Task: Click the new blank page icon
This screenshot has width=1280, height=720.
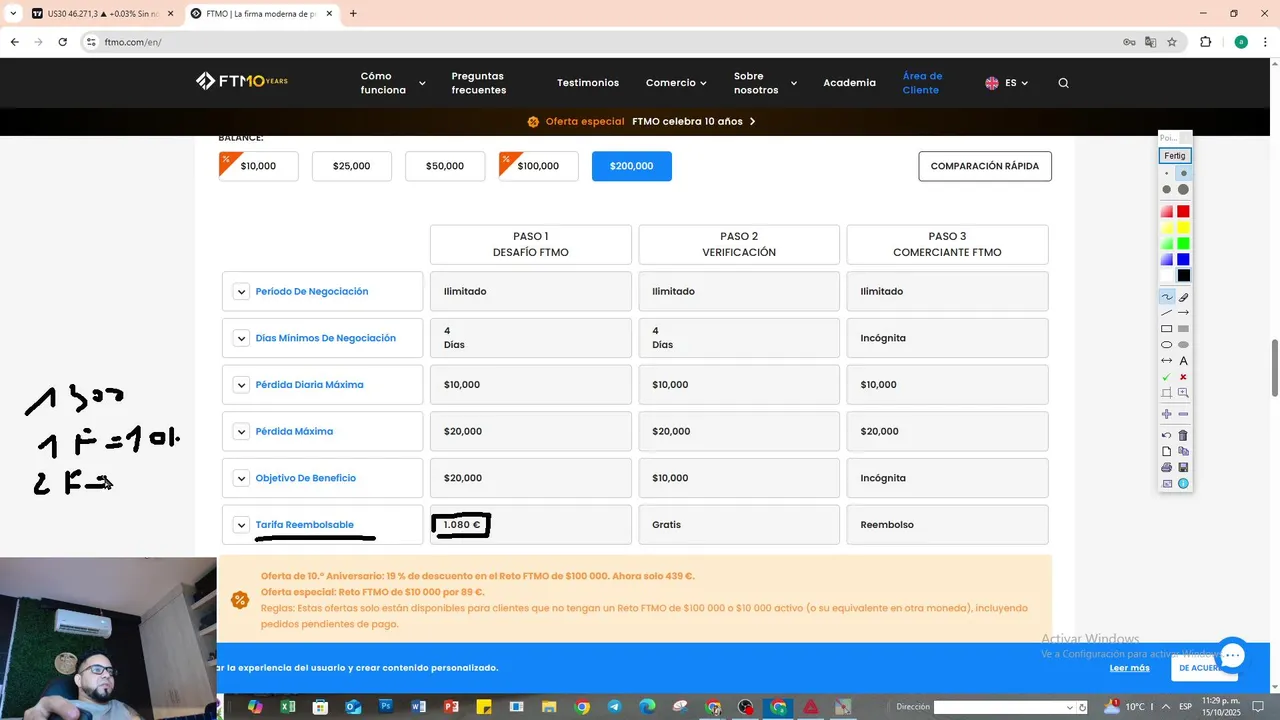Action: coord(1167,451)
